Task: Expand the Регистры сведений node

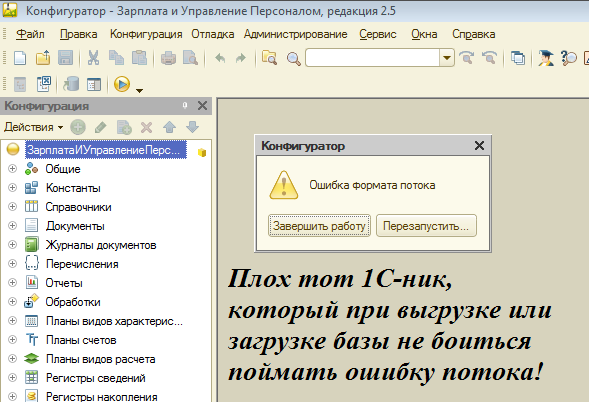Action: (x=12, y=377)
